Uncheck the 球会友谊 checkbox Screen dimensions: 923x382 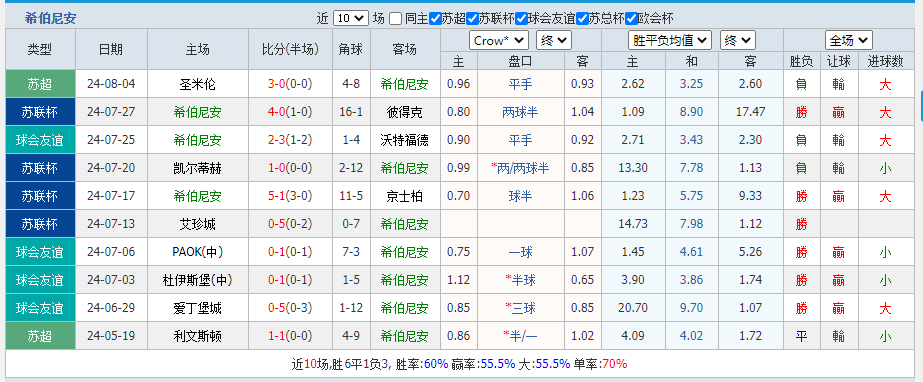click(x=521, y=18)
